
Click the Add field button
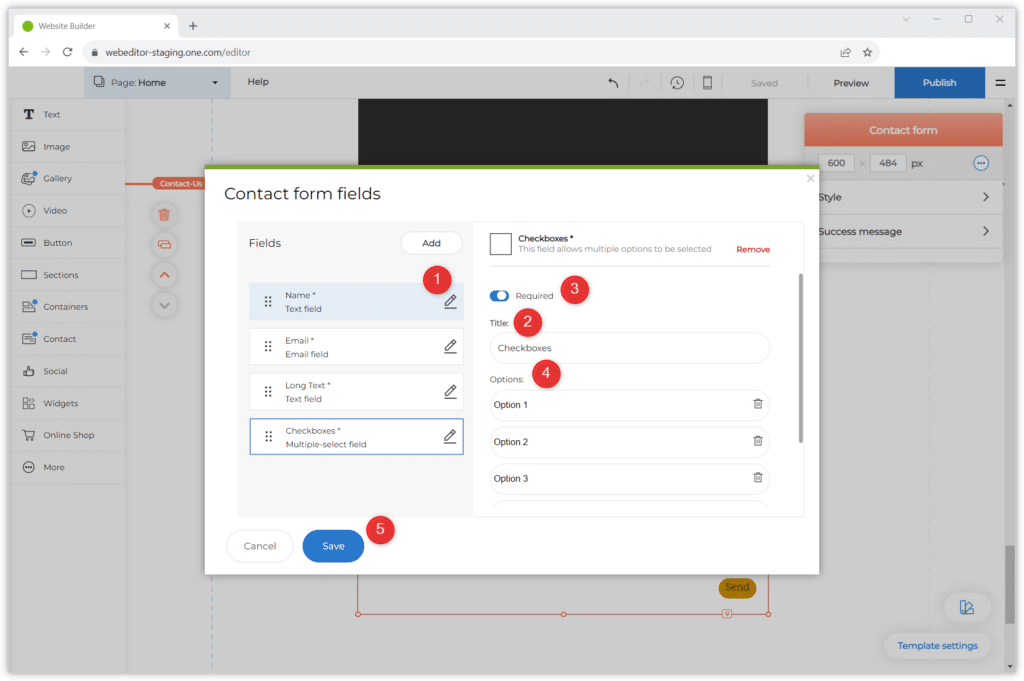pos(431,243)
